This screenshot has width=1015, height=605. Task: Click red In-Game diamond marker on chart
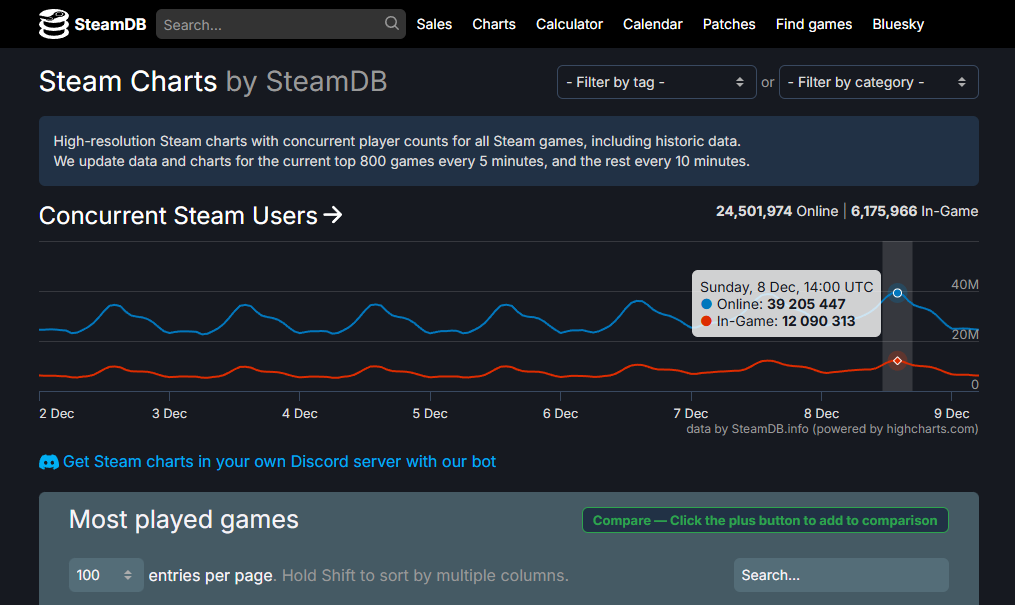point(897,360)
